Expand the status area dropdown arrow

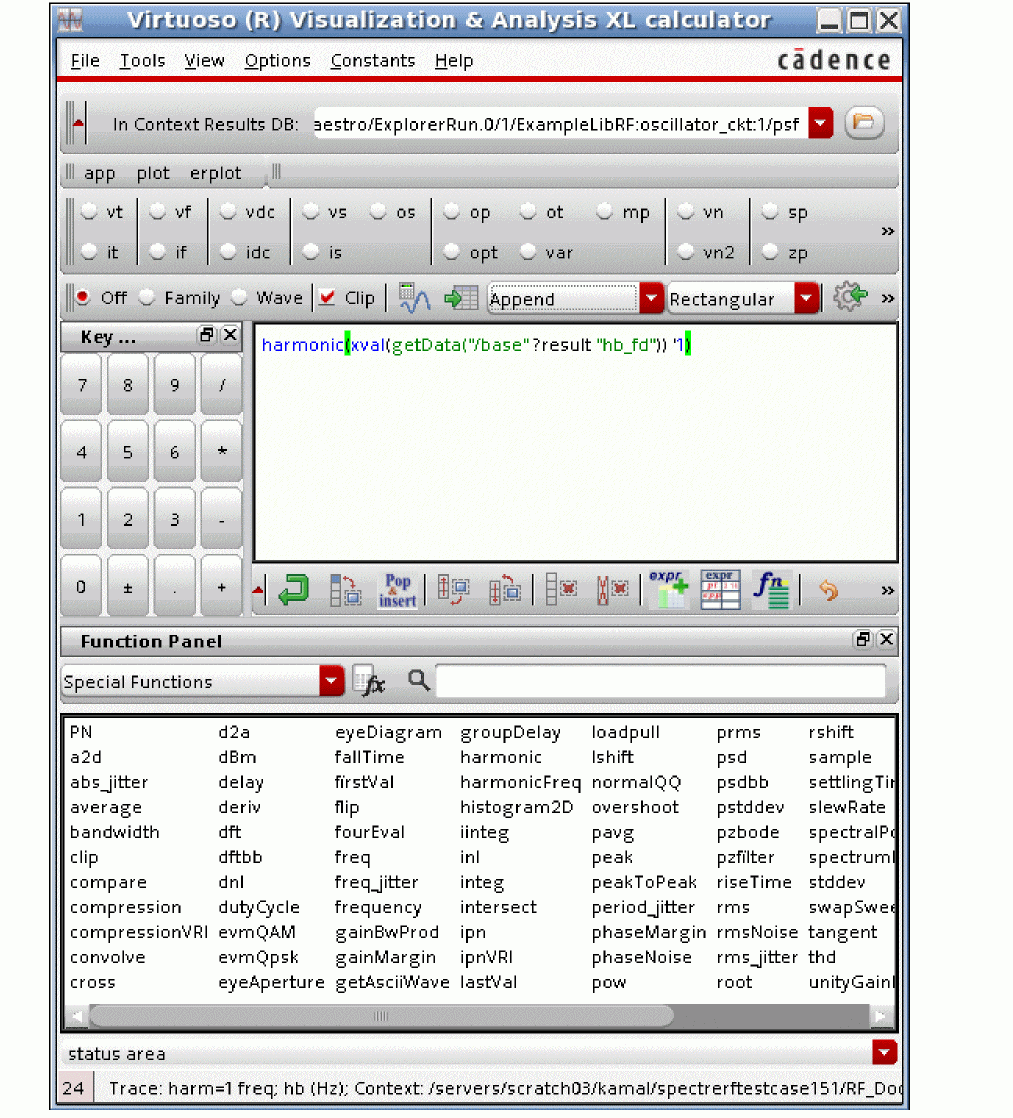point(884,1052)
